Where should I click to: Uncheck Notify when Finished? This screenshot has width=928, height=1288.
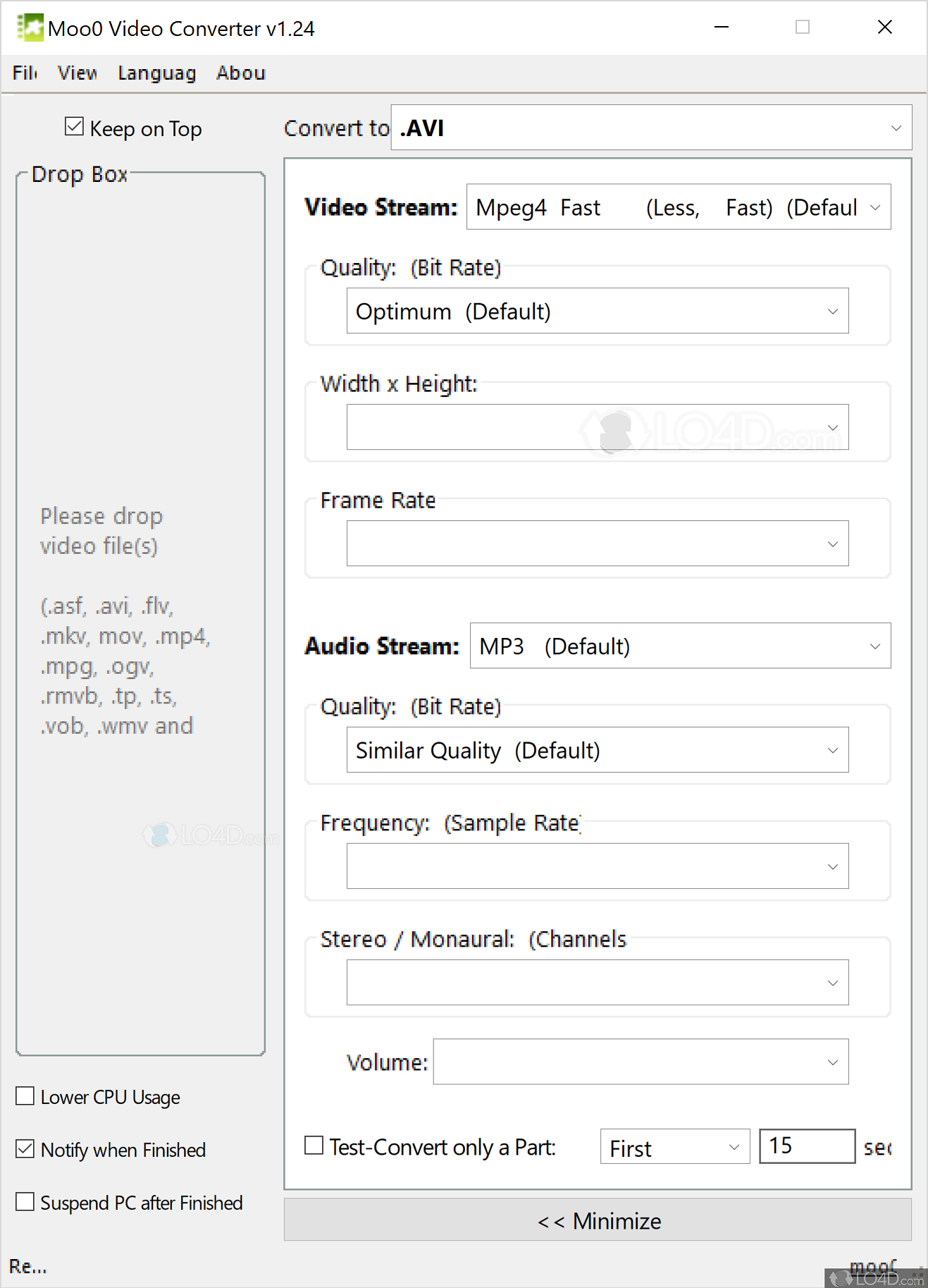pyautogui.click(x=25, y=1149)
